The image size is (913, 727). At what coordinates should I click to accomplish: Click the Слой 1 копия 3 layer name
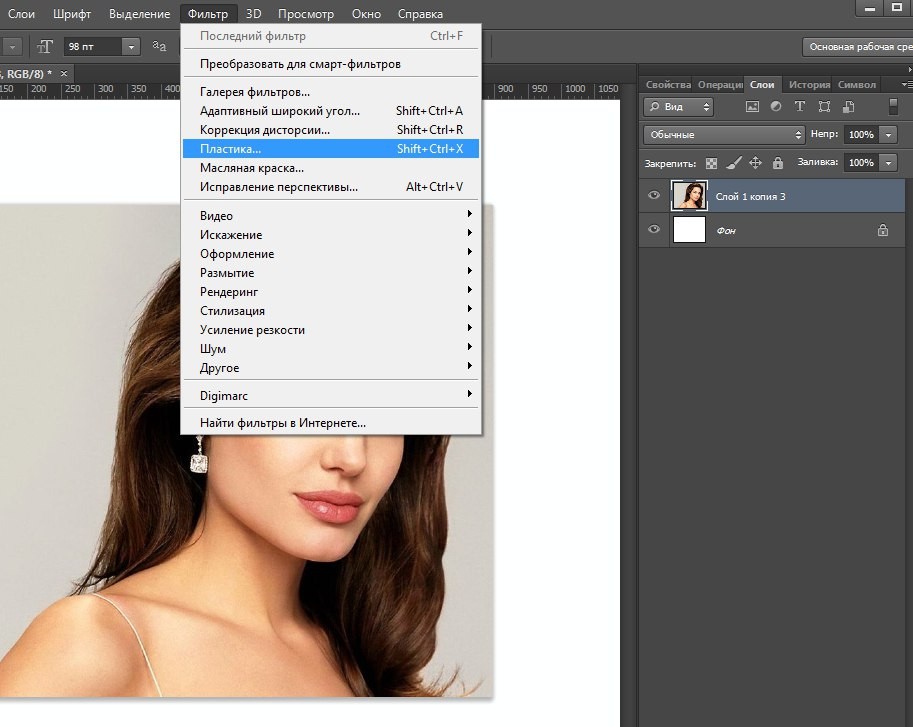coord(751,197)
